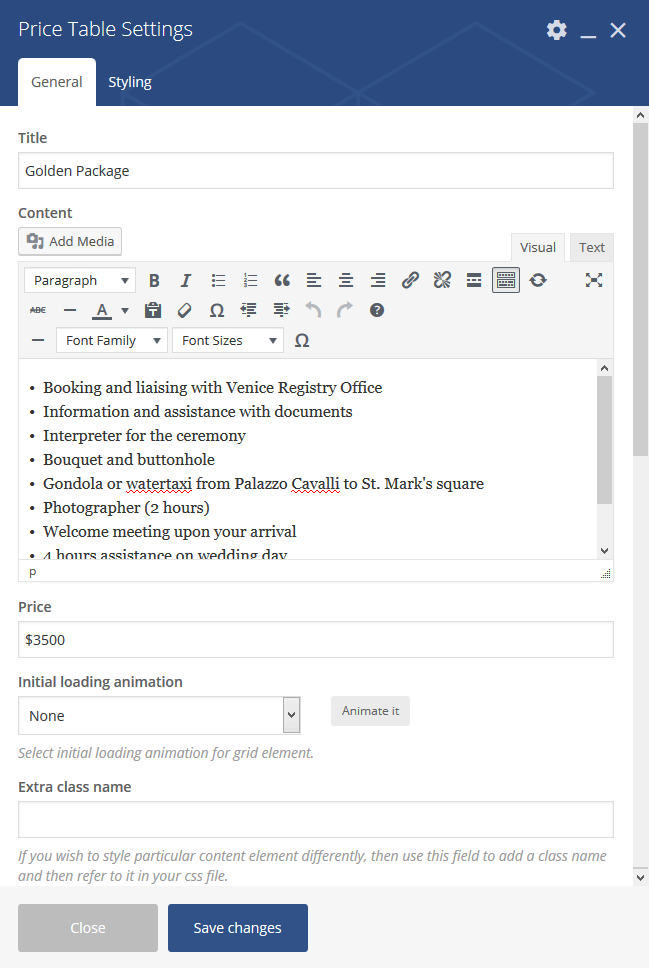Paste as text using the clipboard icon

[153, 311]
